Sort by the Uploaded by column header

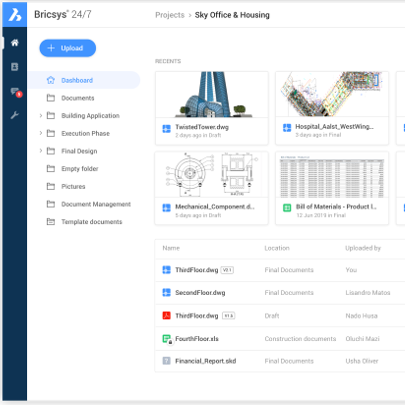(x=363, y=248)
